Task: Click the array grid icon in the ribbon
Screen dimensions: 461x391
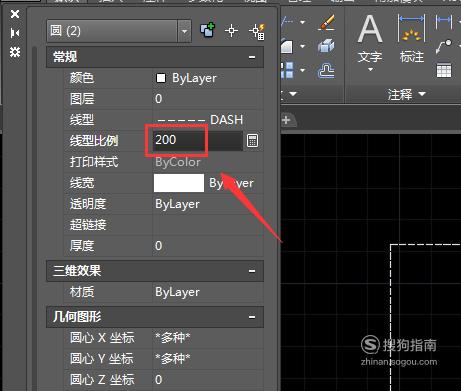Action: (x=287, y=70)
